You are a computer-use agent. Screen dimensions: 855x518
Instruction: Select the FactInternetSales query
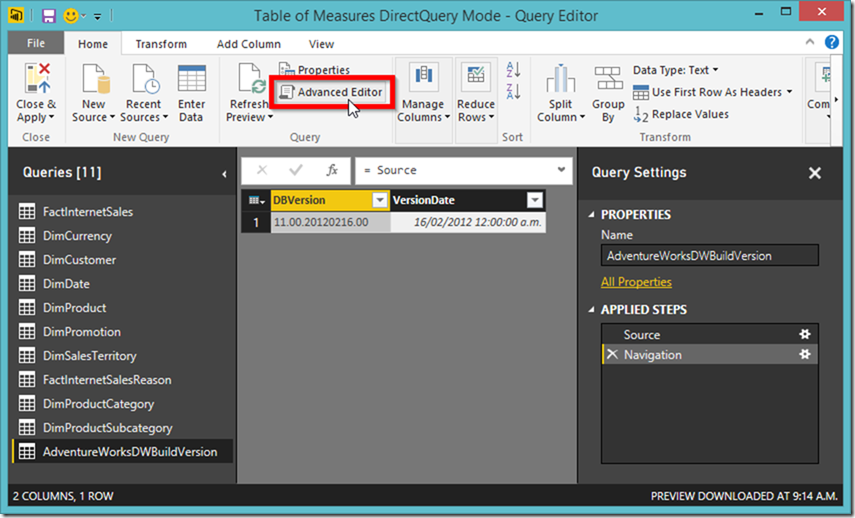pyautogui.click(x=123, y=212)
